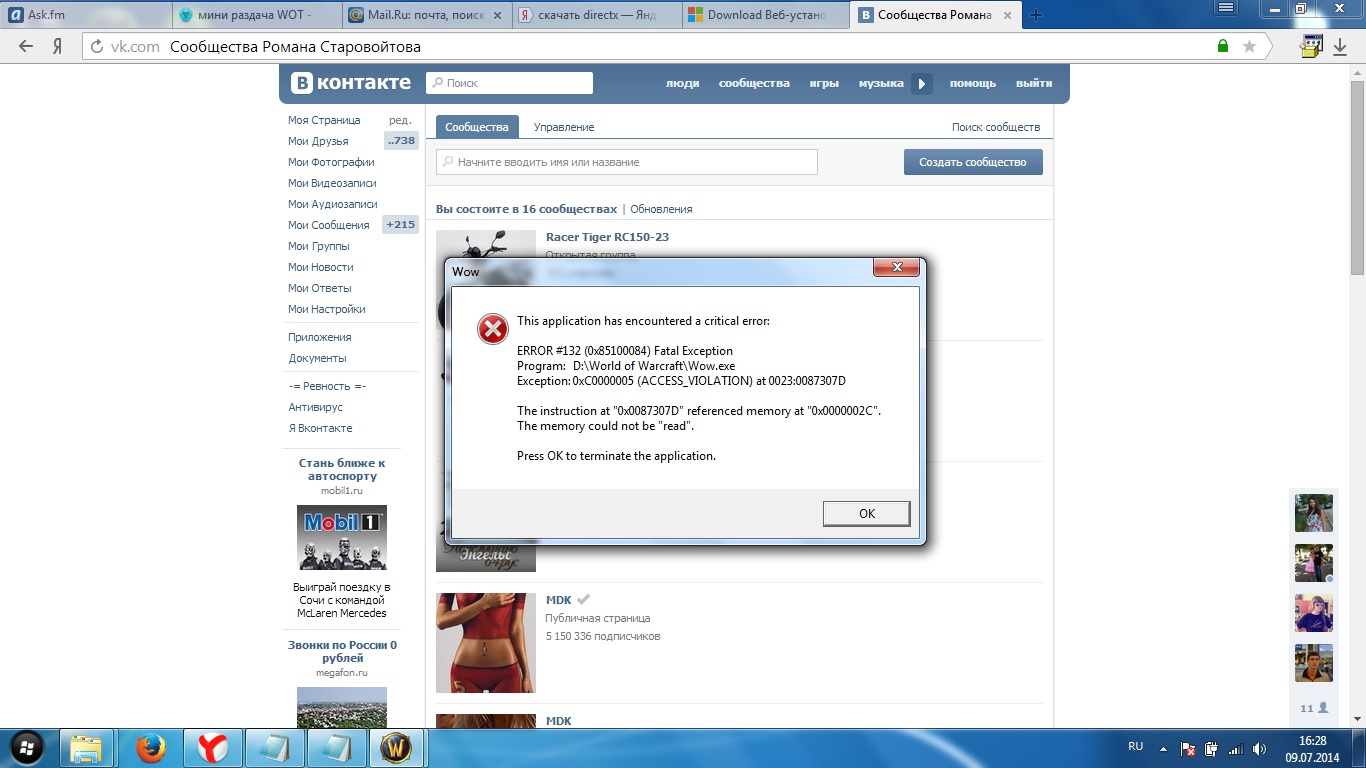
Task: Open browser downloads arrow icon
Action: coord(1340,46)
